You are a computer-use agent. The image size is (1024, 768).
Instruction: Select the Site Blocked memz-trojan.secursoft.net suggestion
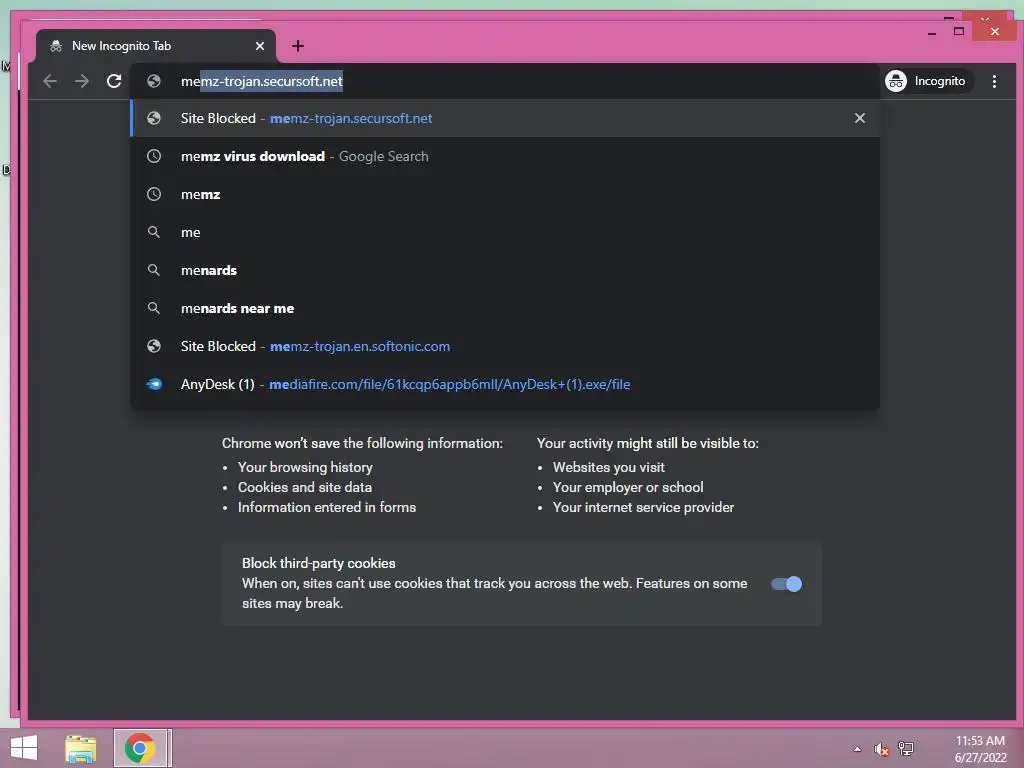pyautogui.click(x=504, y=118)
